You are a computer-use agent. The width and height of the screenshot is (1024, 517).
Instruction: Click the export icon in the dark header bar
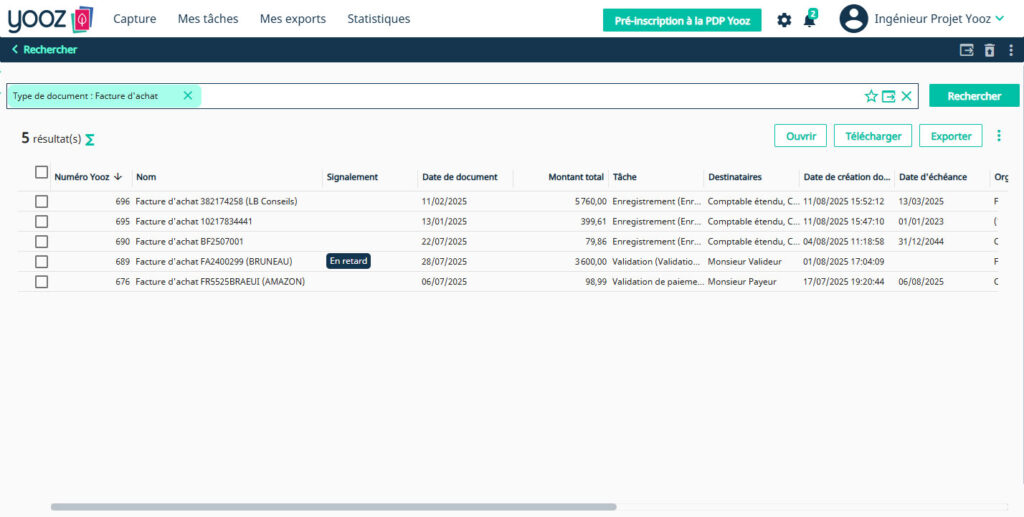tap(967, 50)
